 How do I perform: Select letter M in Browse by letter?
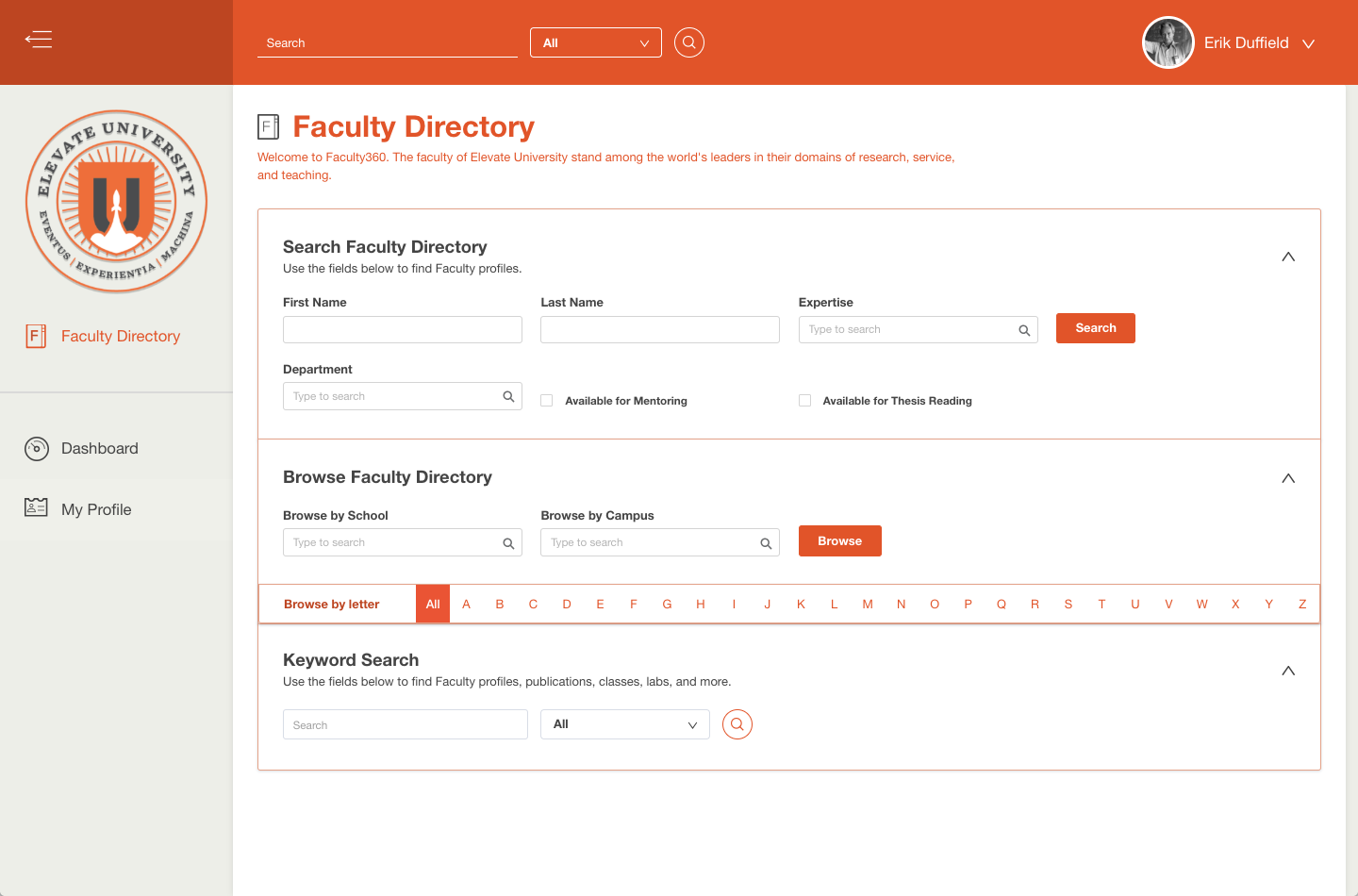tap(868, 605)
